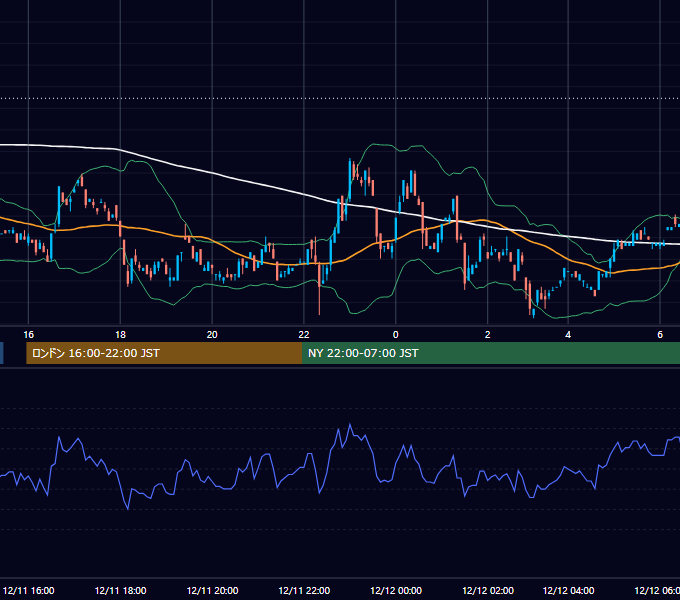Click the 12/11 18:00 date label

(x=120, y=590)
